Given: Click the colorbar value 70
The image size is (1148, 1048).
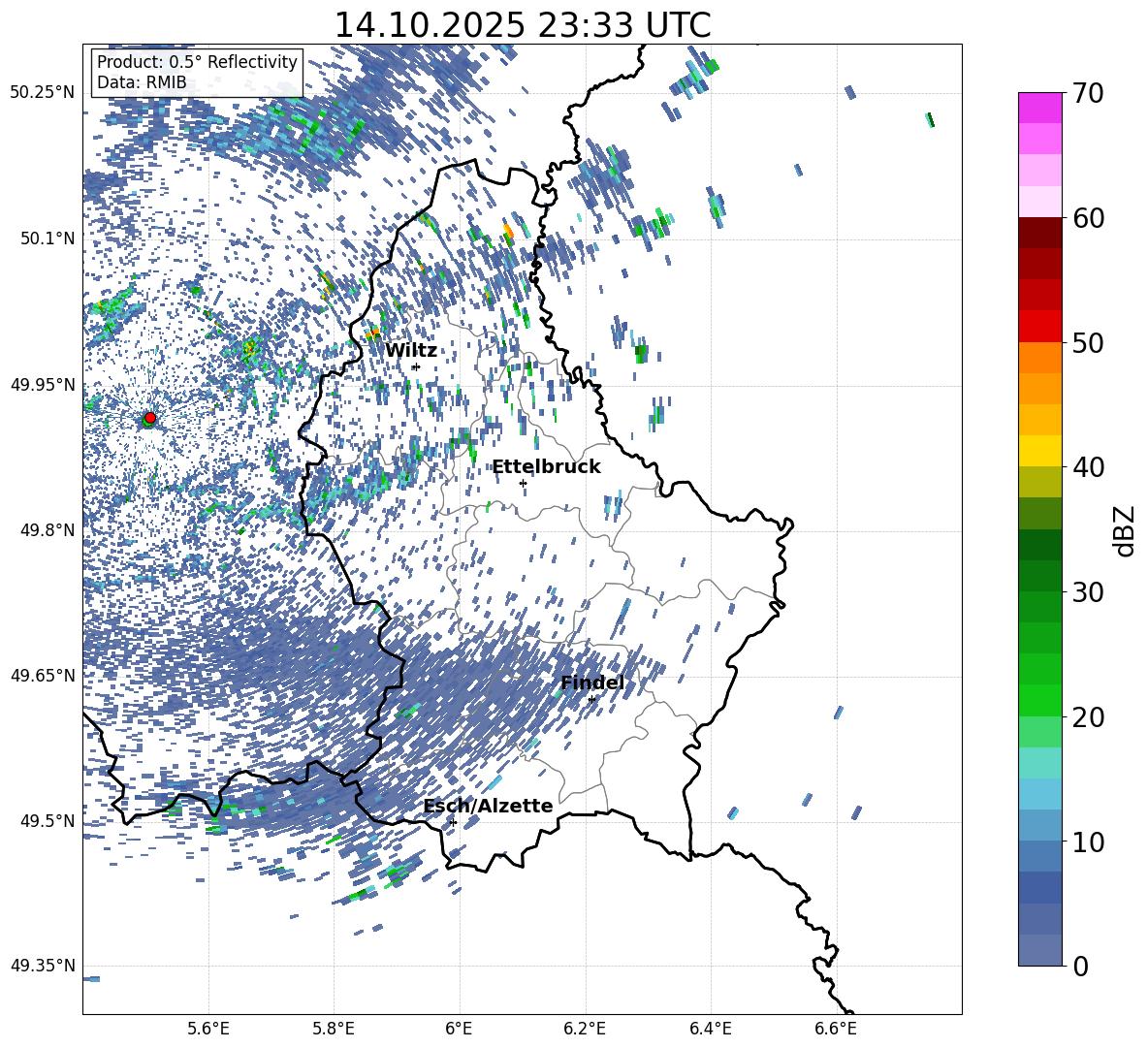Looking at the screenshot, I should pyautogui.click(x=1088, y=93).
